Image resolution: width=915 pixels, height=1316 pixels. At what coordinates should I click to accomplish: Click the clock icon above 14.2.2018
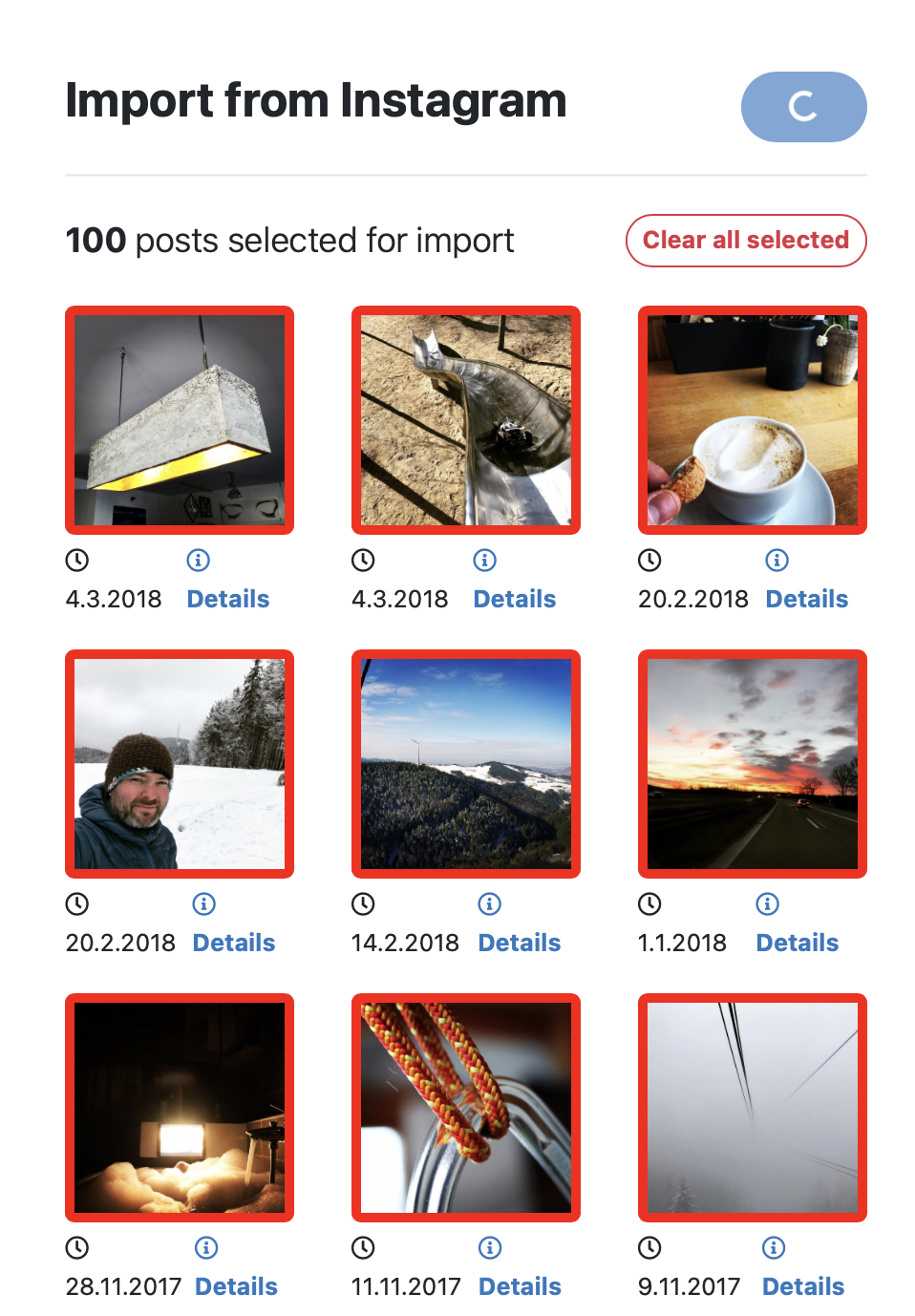[x=363, y=903]
